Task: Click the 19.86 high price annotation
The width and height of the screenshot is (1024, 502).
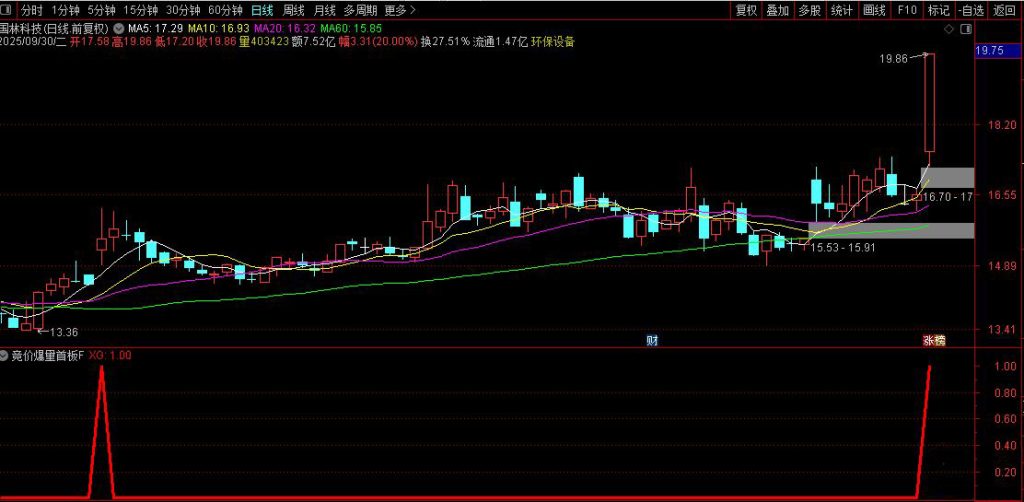Action: (x=893, y=59)
